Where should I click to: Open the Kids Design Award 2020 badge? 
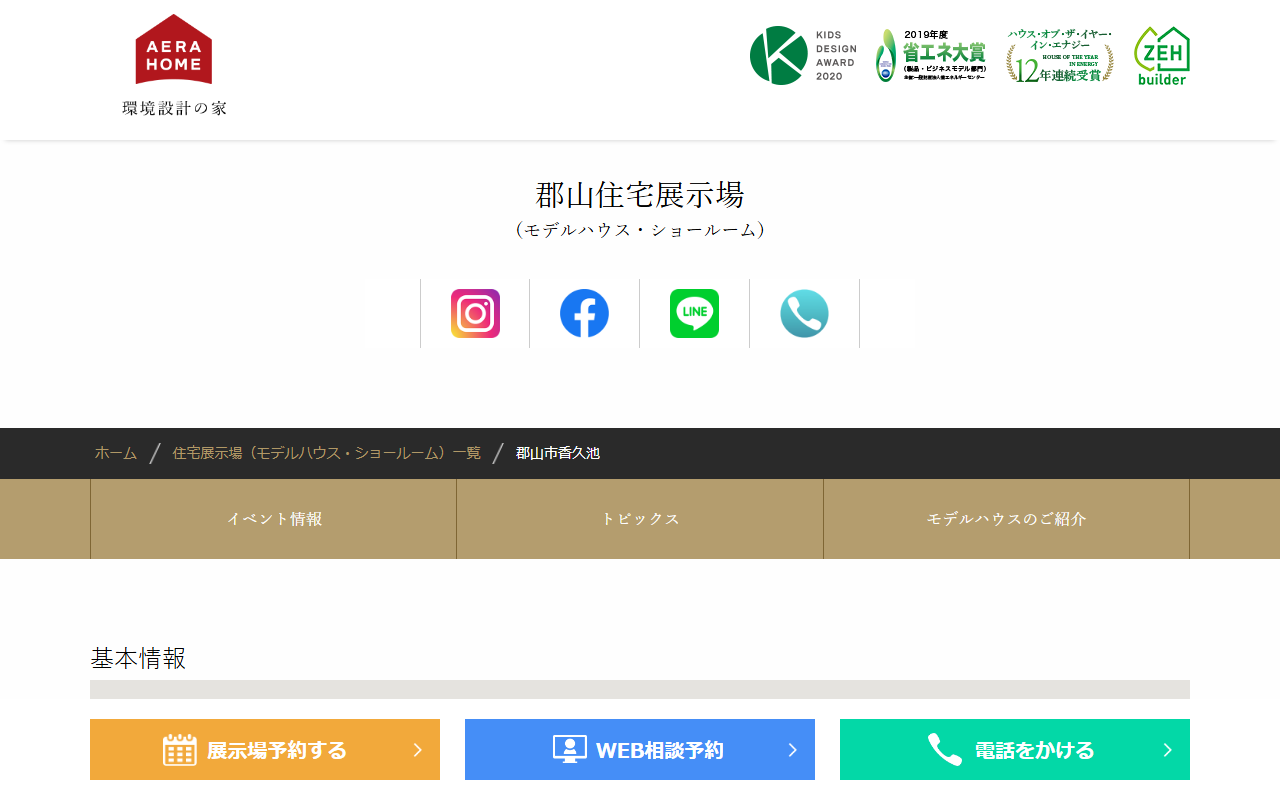pyautogui.click(x=803, y=55)
